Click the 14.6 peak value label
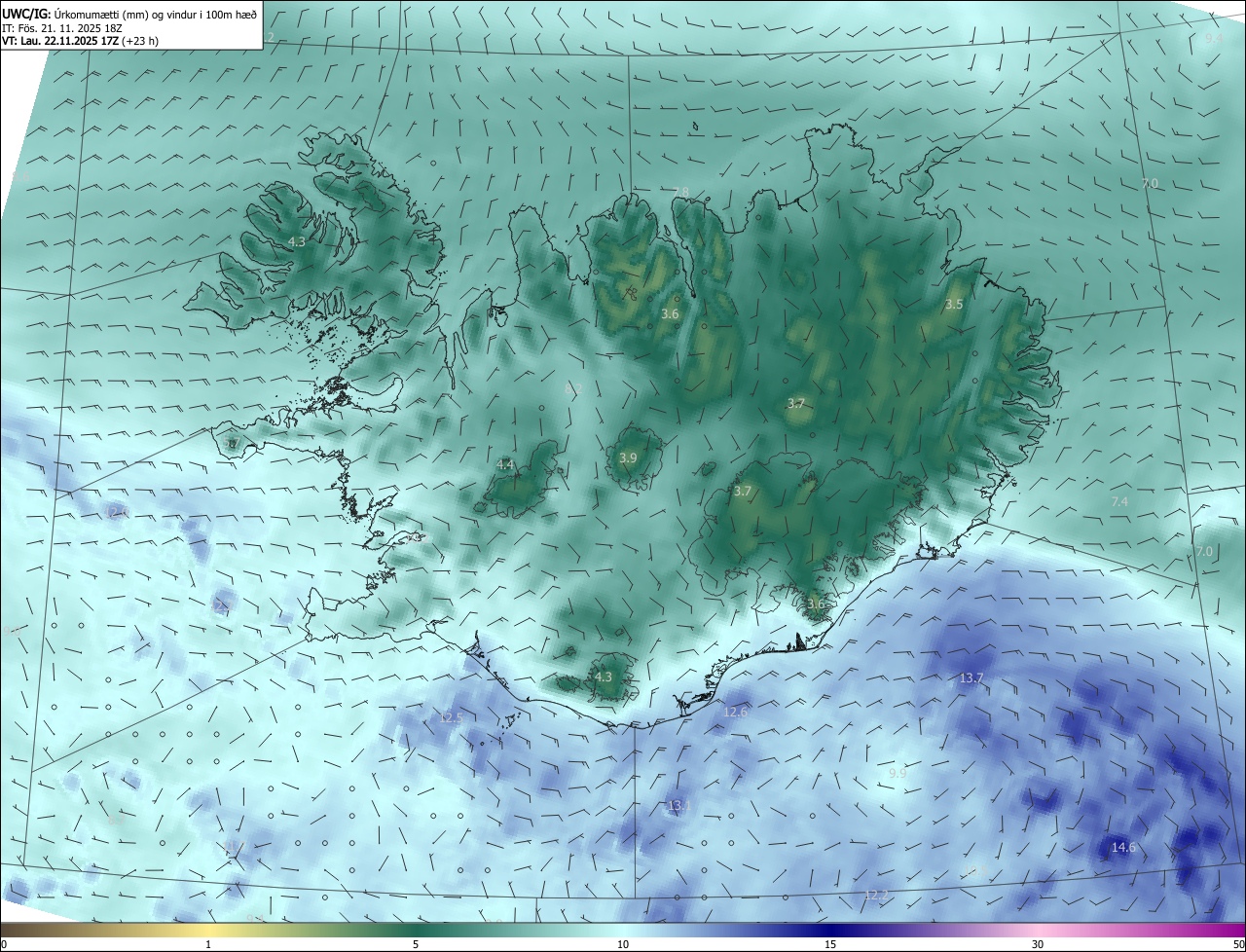1246x952 pixels. (1123, 848)
